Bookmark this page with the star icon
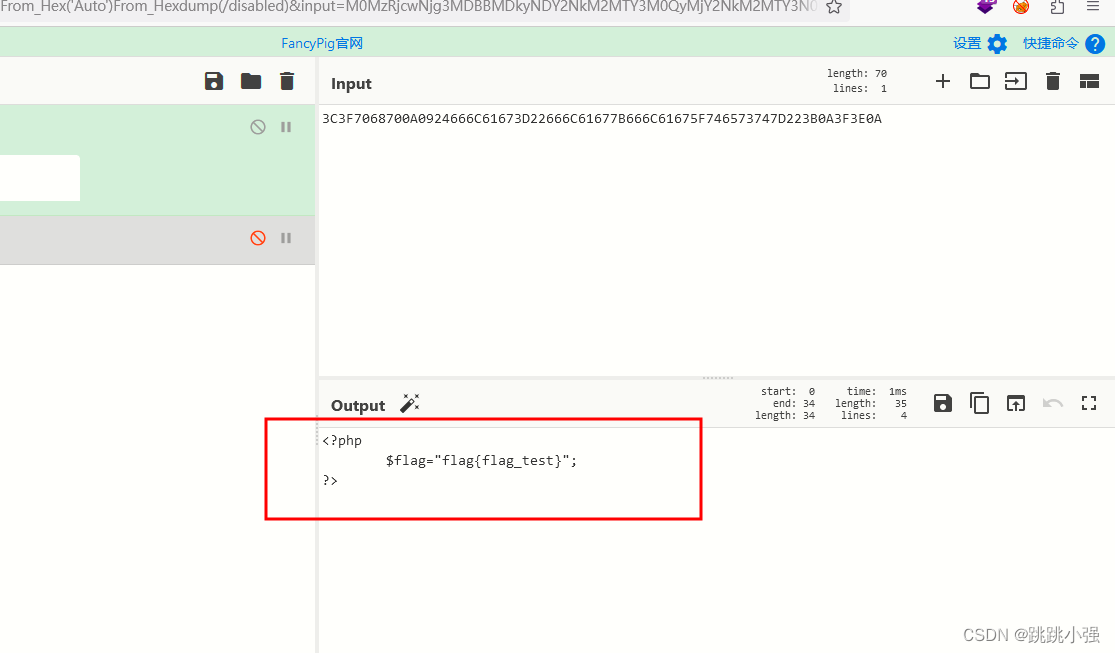 834,7
